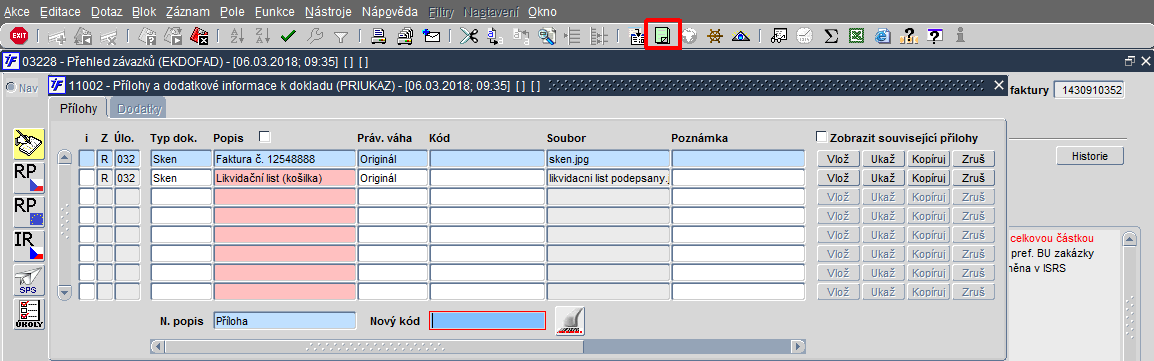Click the Historie button
Screen dimensions: 1154x361
[1090, 155]
